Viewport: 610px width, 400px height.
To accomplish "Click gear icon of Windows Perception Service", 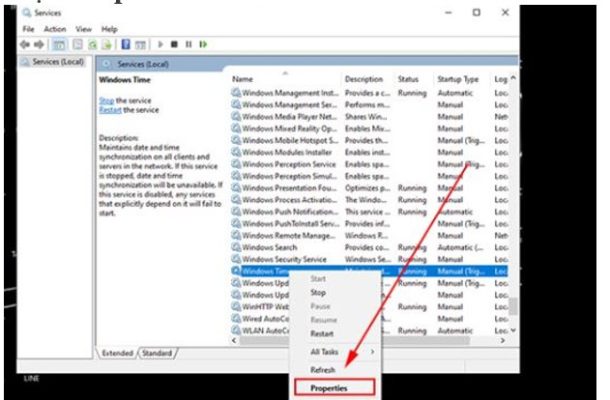I will tap(236, 164).
